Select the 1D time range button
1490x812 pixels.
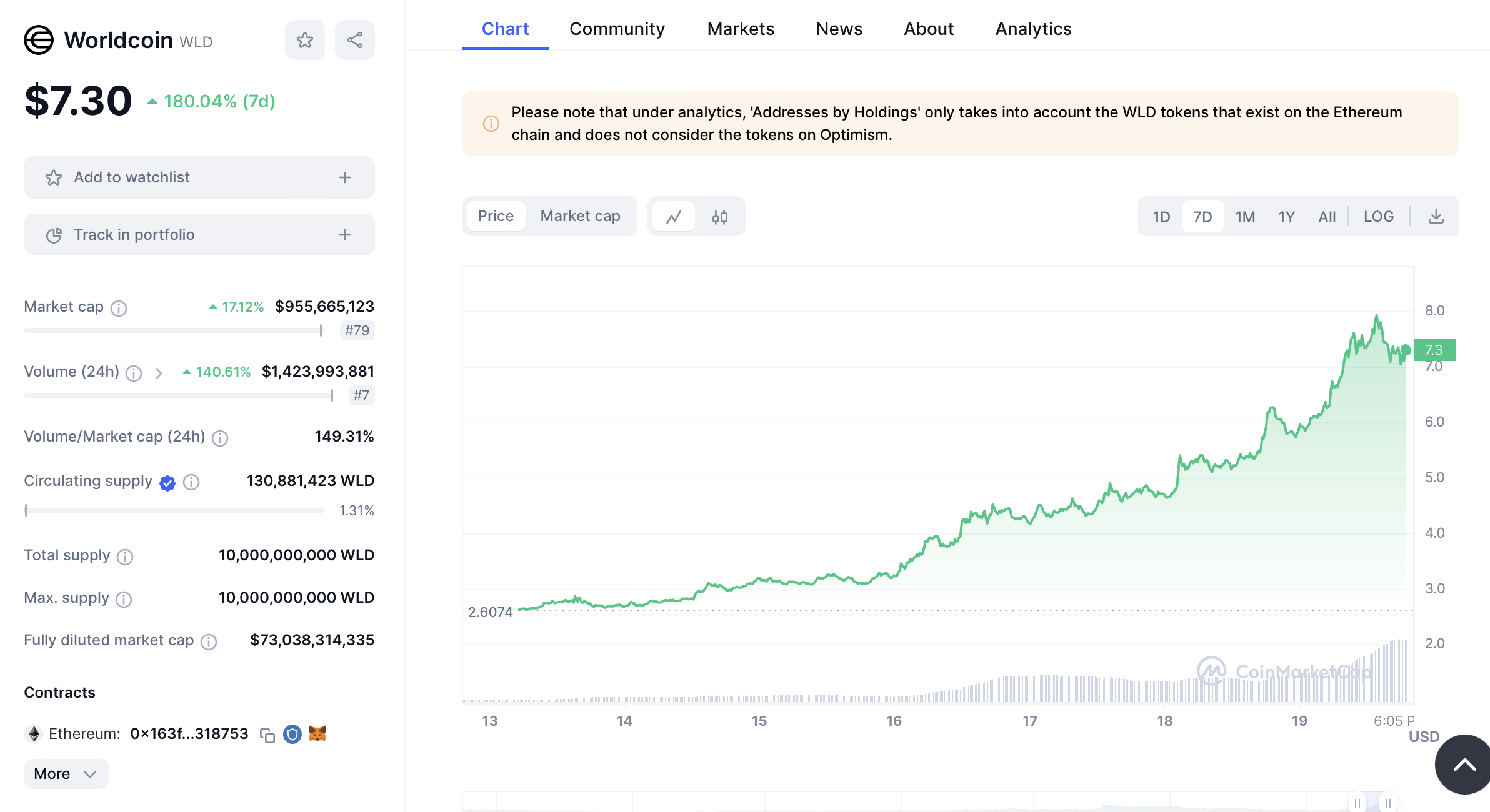tap(1161, 217)
